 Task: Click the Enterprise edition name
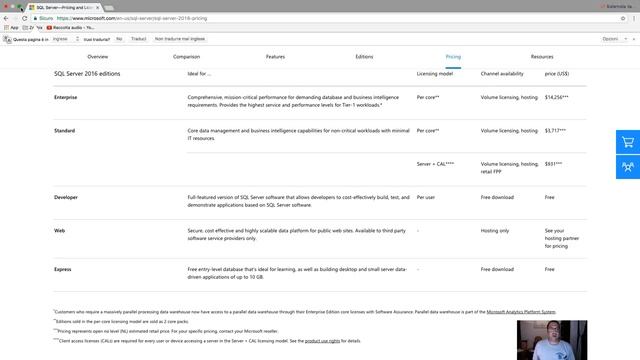[66, 98]
